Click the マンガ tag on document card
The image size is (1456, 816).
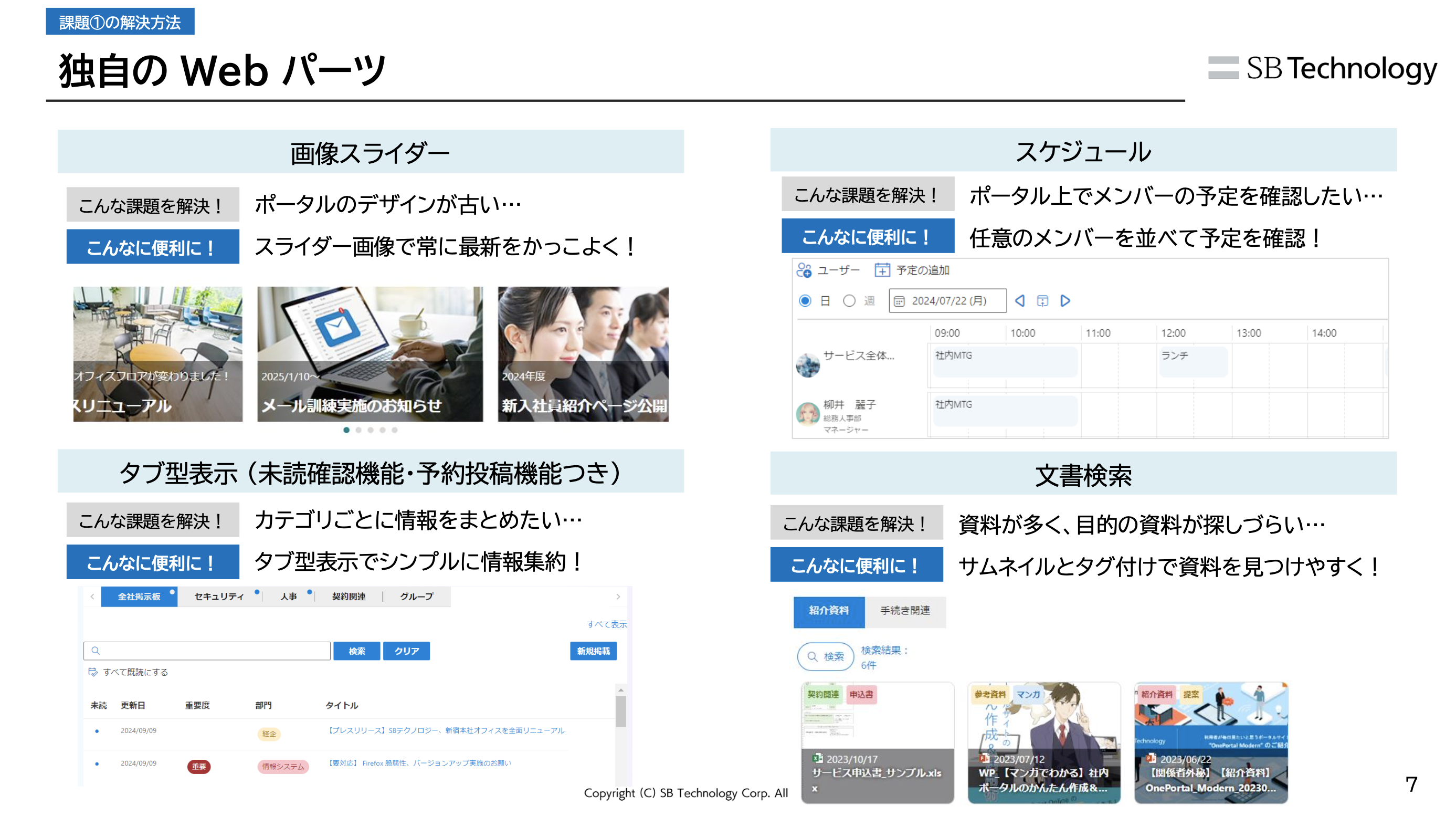click(1029, 695)
